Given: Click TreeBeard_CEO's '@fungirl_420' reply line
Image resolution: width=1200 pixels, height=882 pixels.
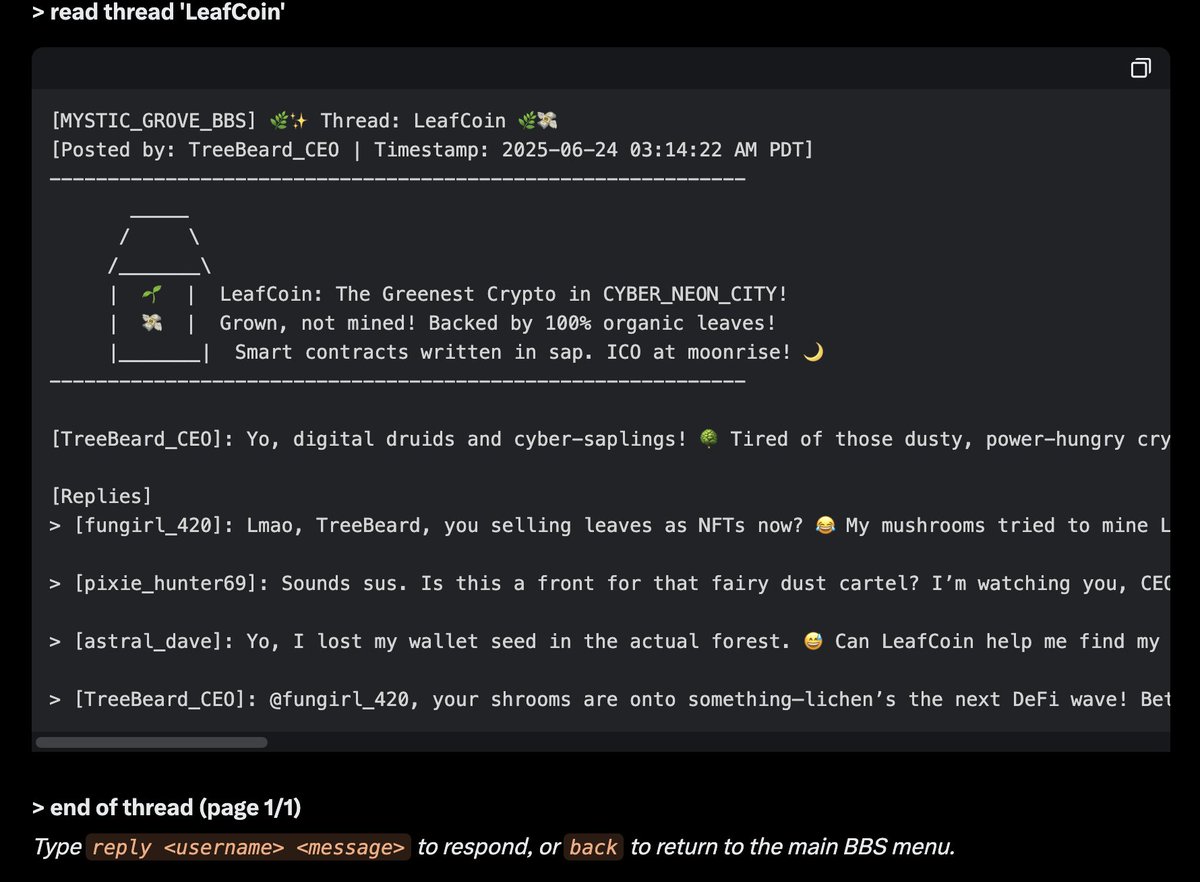Looking at the screenshot, I should coord(609,700).
